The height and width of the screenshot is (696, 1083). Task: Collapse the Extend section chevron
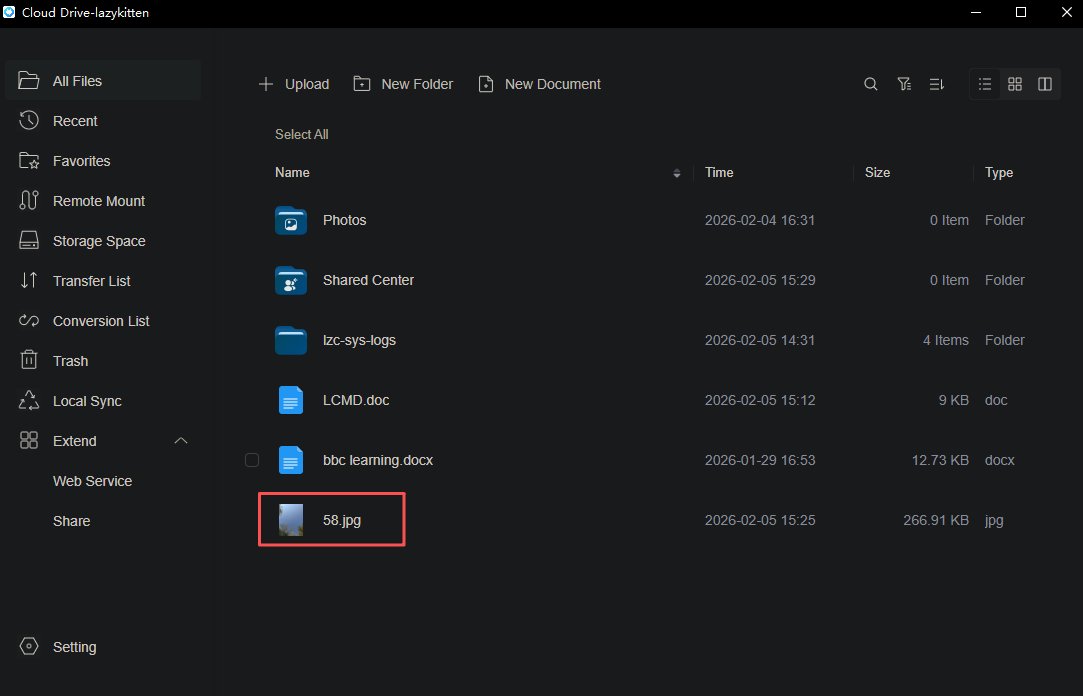tap(181, 441)
